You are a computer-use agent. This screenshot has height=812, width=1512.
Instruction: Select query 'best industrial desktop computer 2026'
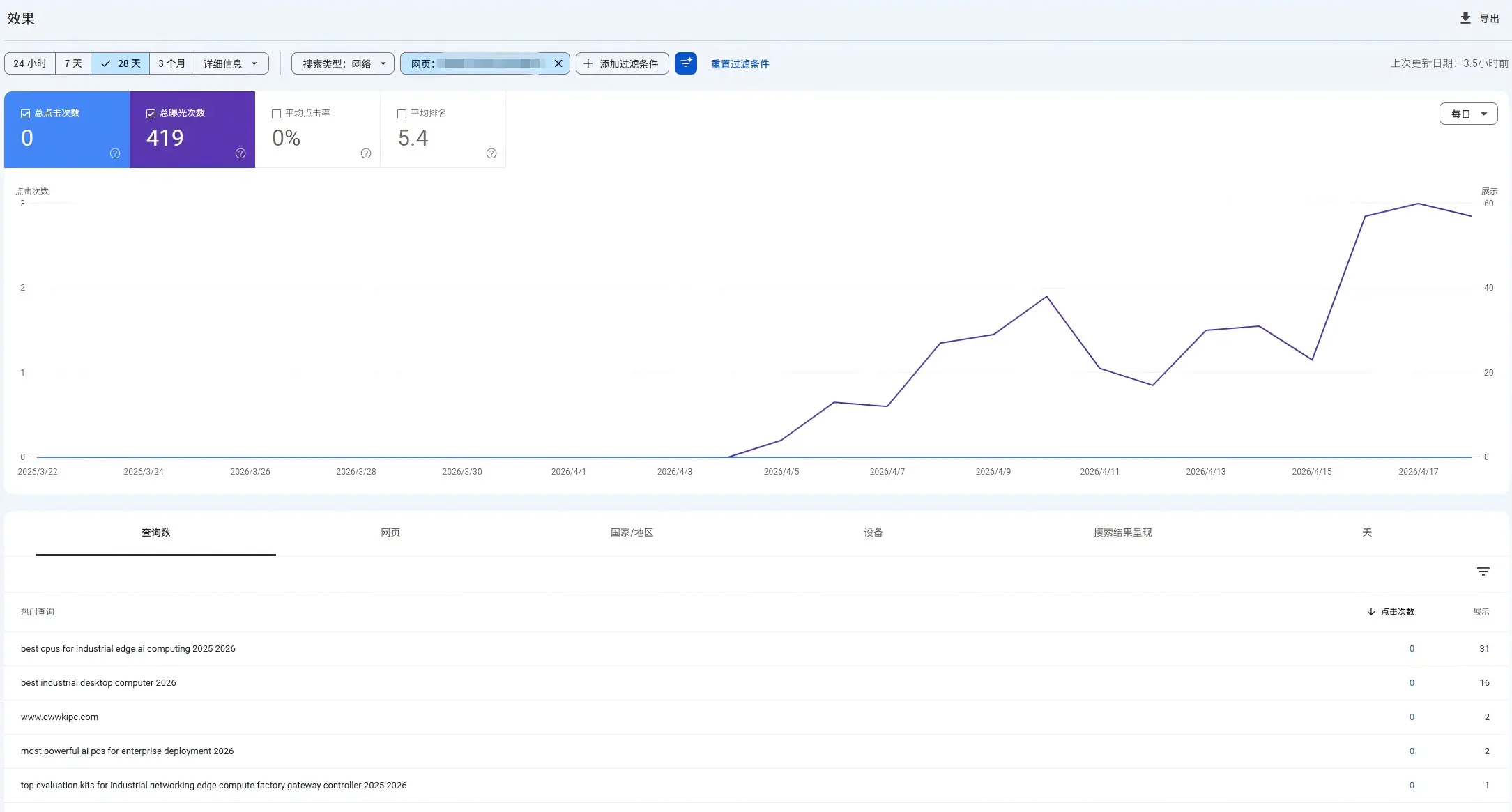pyautogui.click(x=98, y=683)
